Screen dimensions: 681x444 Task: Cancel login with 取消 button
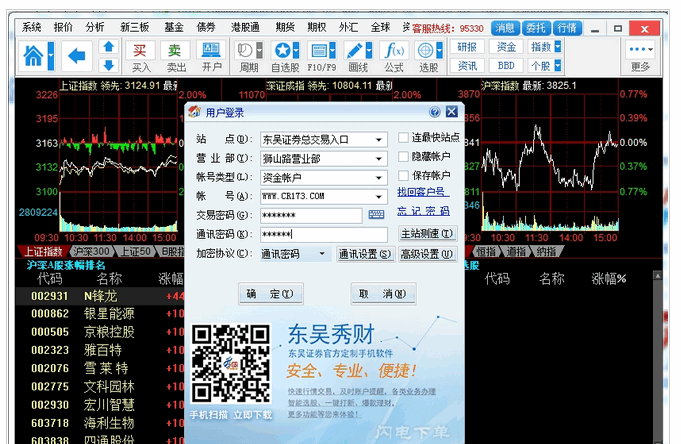[383, 294]
